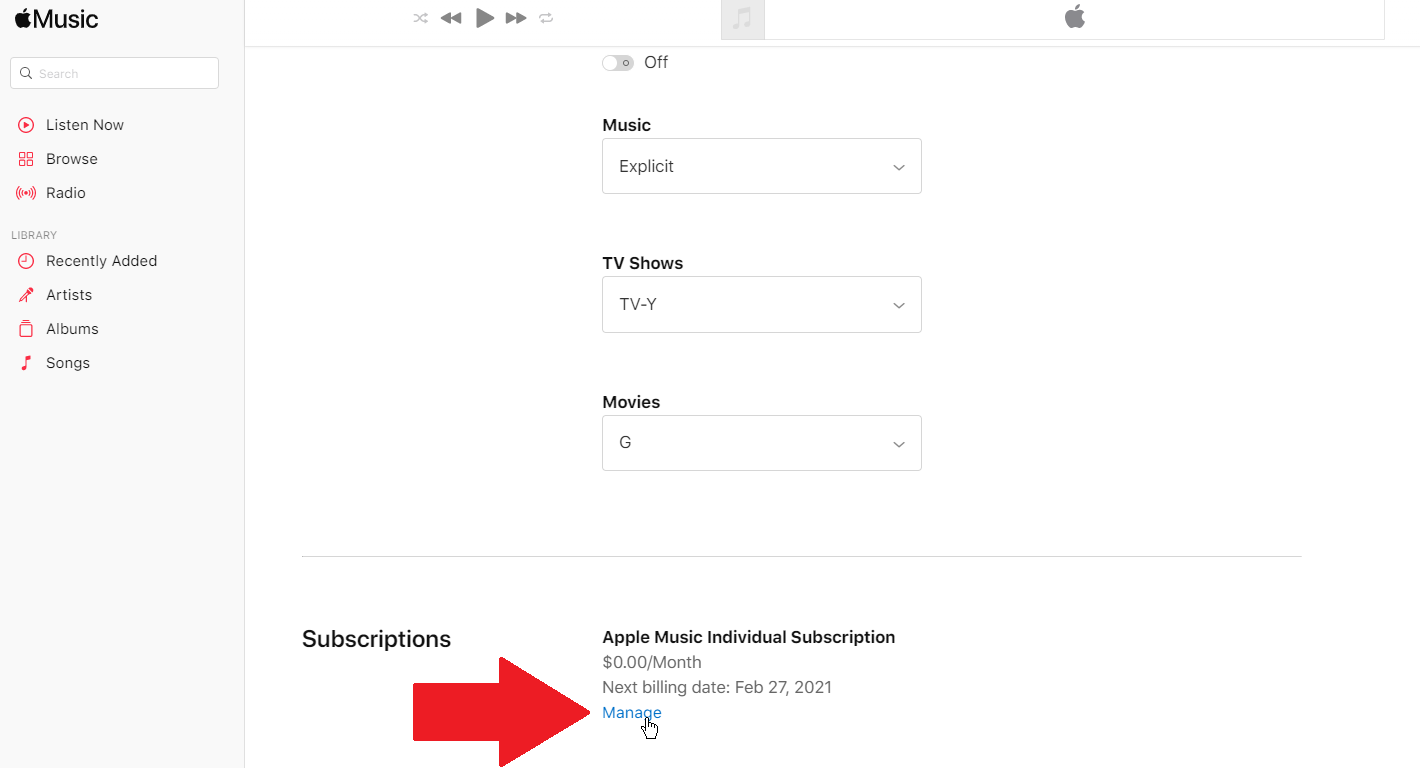Click the Apple logo in player display
The width and height of the screenshot is (1420, 768).
(1075, 17)
